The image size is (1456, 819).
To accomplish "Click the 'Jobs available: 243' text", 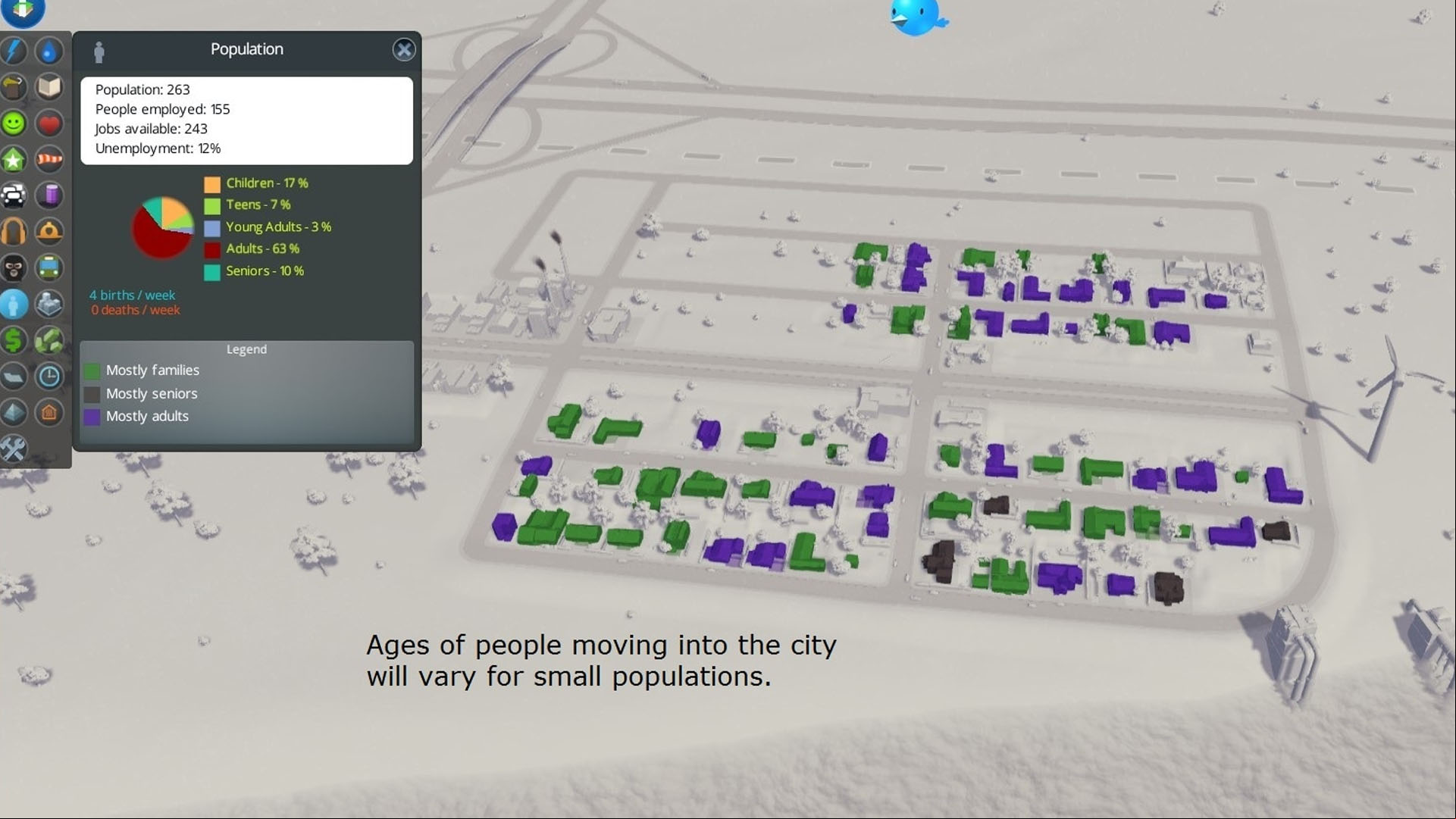I will click(151, 129).
